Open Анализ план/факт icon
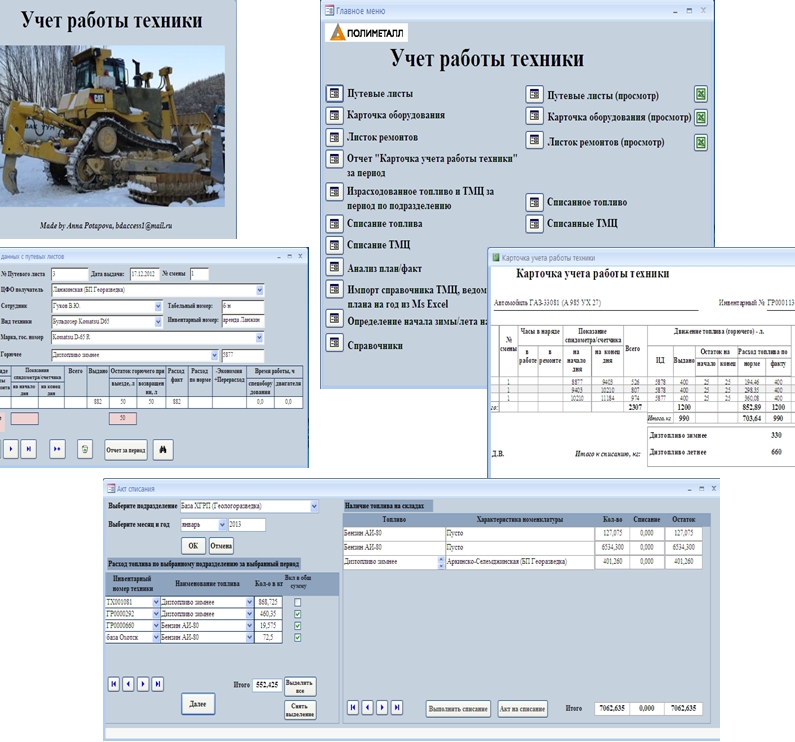Image resolution: width=795 pixels, height=742 pixels. click(334, 267)
